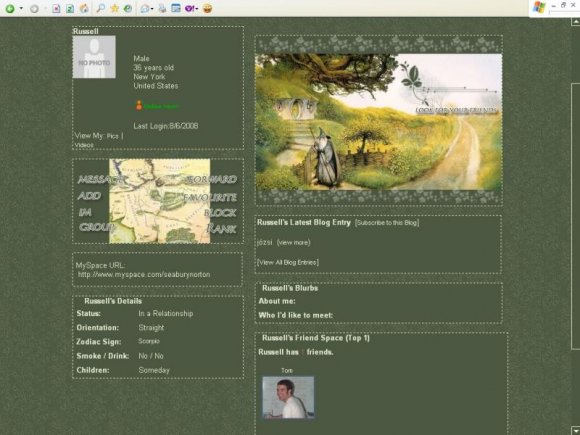Click the 'New York' location text

pos(149,77)
